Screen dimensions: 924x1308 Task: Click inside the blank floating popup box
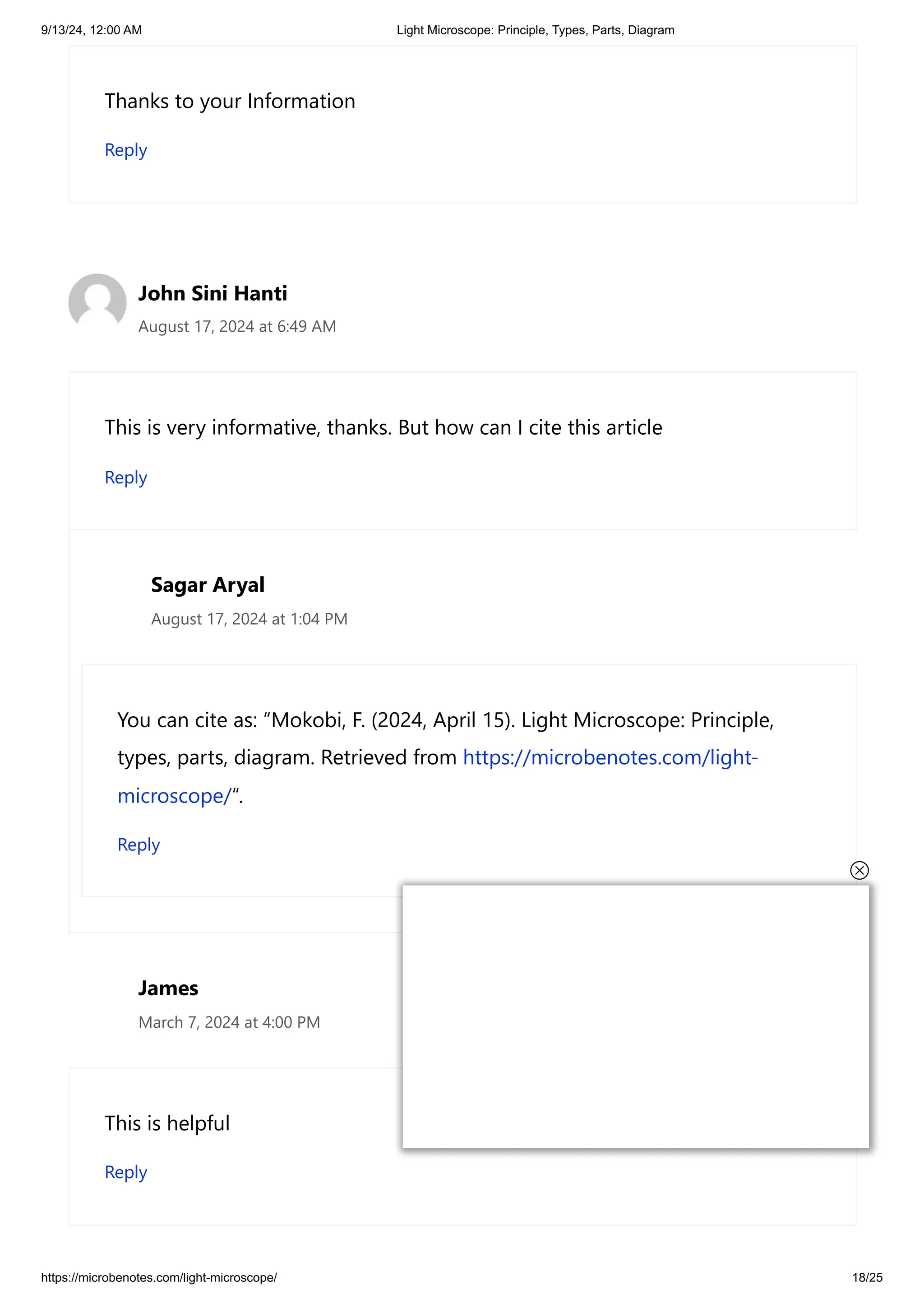pyautogui.click(x=635, y=1016)
